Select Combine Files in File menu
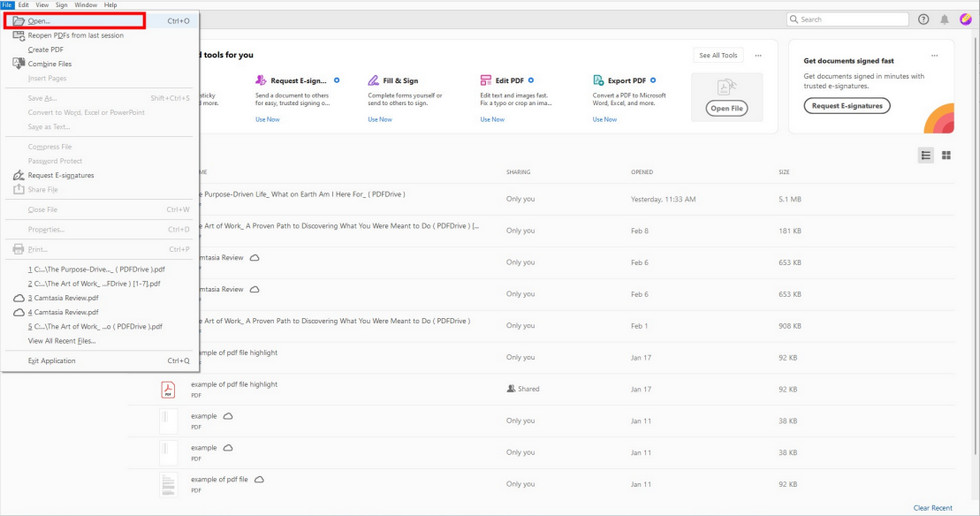This screenshot has height=516, width=980. click(x=49, y=64)
